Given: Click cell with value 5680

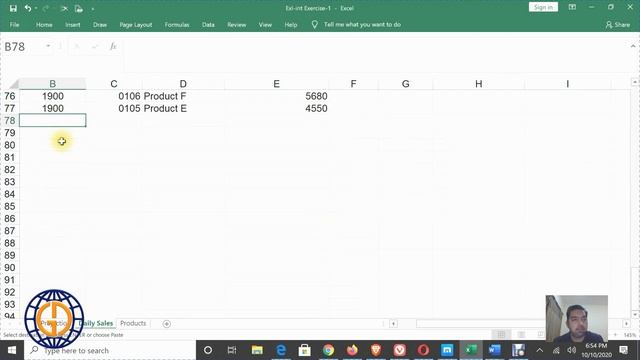Looking at the screenshot, I should point(276,96).
